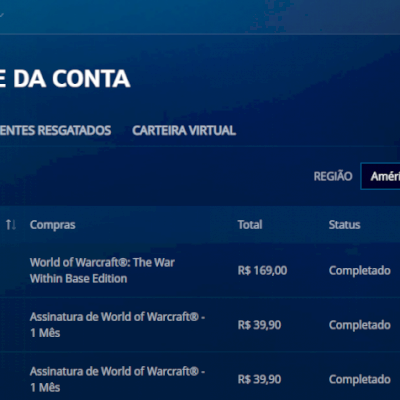This screenshot has height=400, width=400.
Task: Click Completado status in the bottom row
Action: coord(360,379)
